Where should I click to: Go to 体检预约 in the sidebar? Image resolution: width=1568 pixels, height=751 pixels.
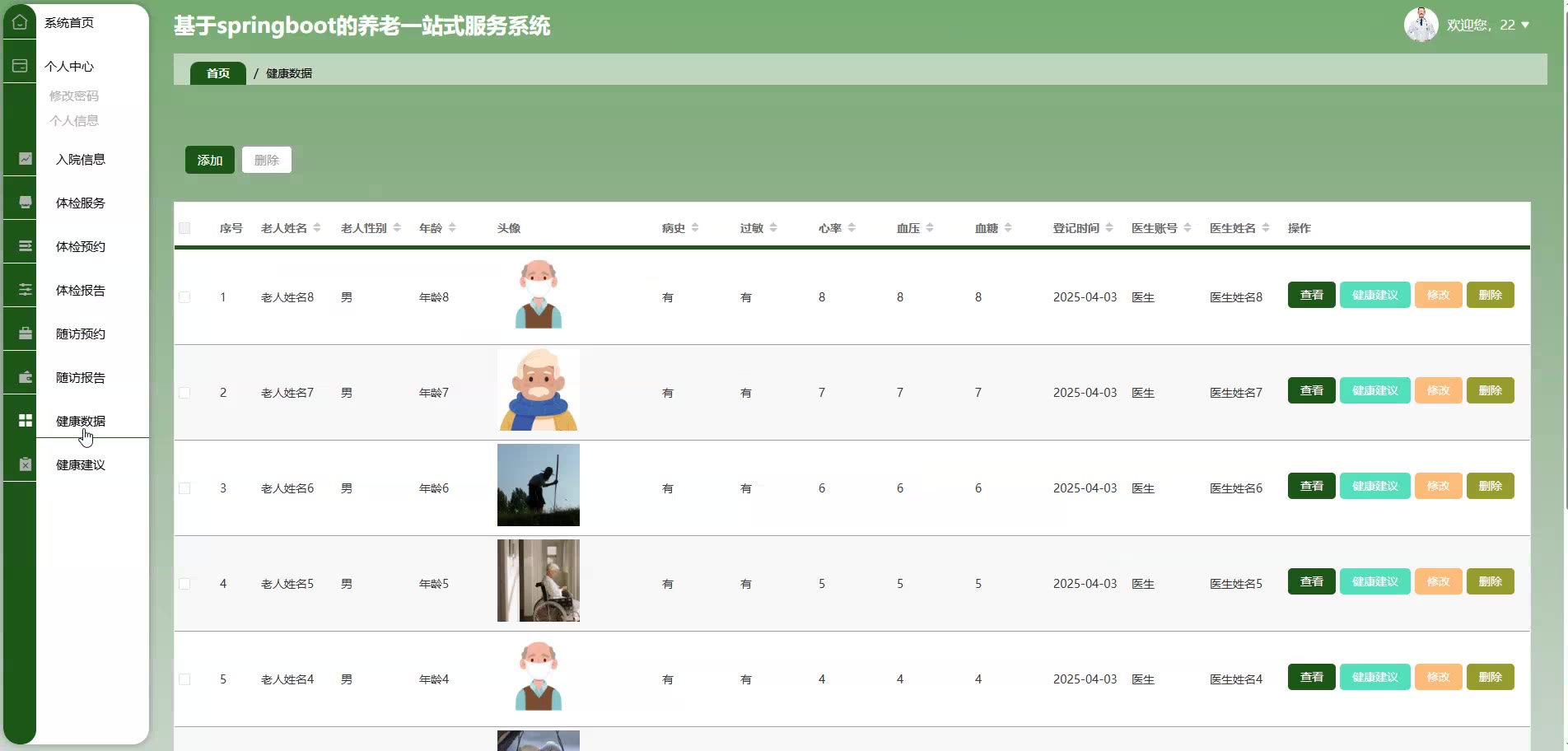(x=81, y=246)
